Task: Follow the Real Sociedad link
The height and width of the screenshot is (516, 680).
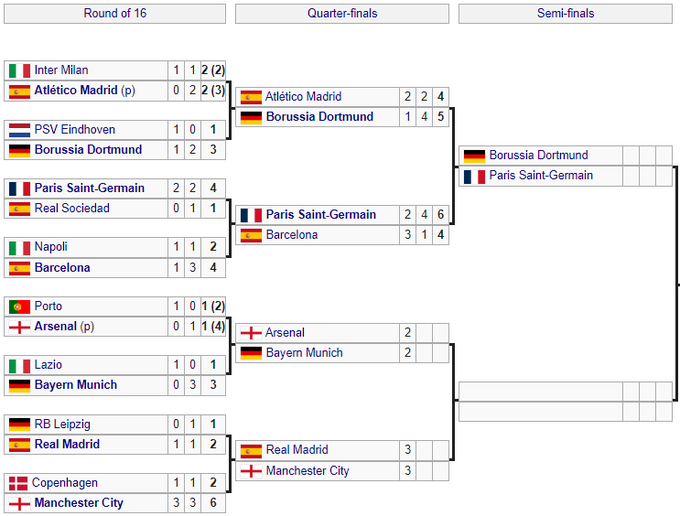Action: point(72,209)
